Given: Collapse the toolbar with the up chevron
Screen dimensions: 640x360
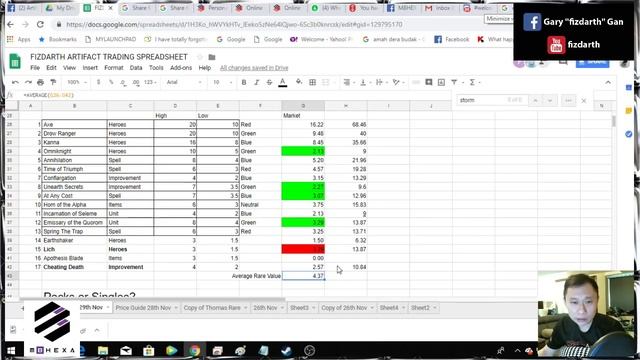Looking at the screenshot, I should 608,82.
